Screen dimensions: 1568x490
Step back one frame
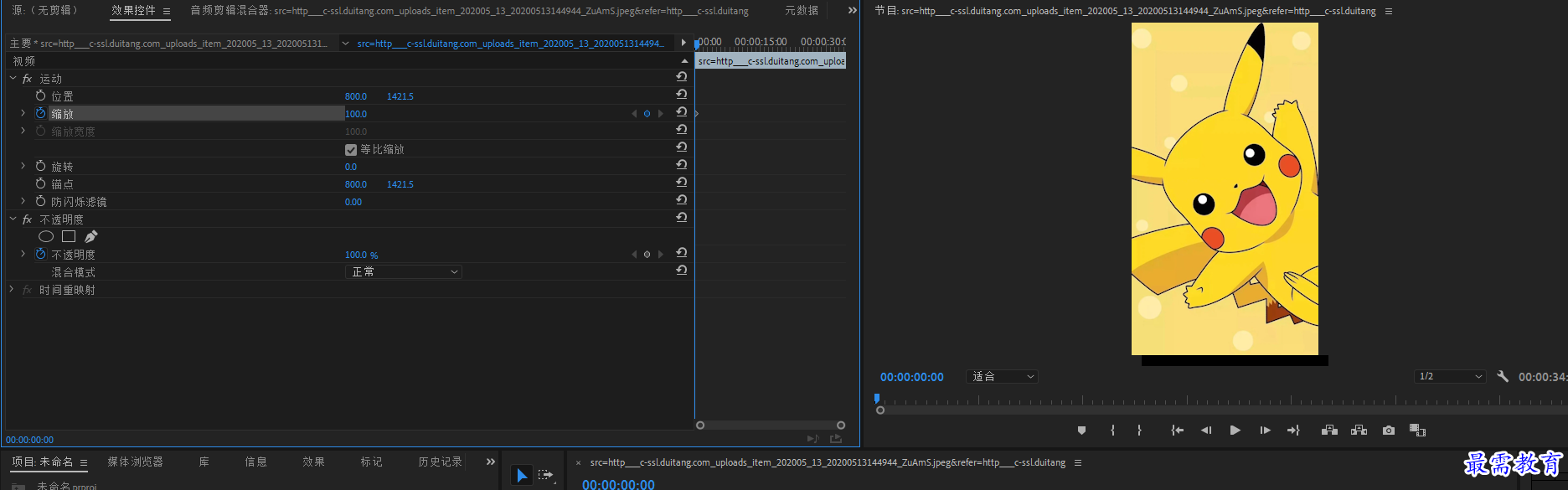1206,431
